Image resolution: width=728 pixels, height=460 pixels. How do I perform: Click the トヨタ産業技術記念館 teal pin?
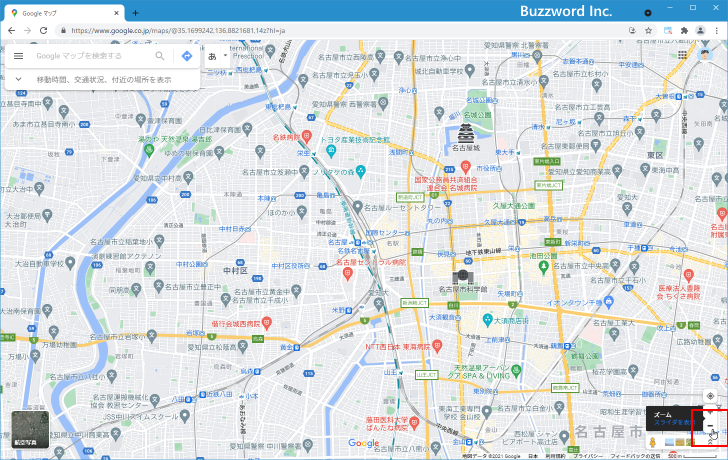[331, 149]
